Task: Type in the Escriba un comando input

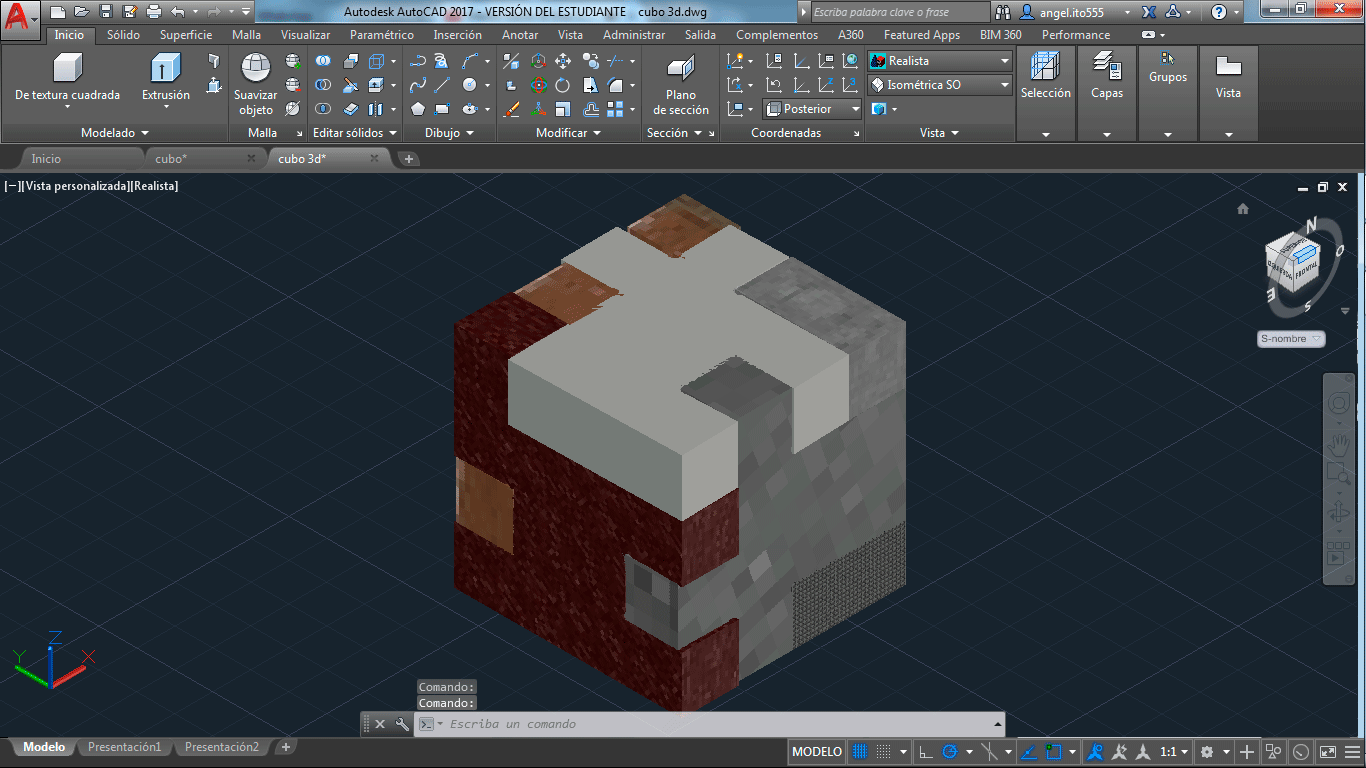Action: click(710, 724)
